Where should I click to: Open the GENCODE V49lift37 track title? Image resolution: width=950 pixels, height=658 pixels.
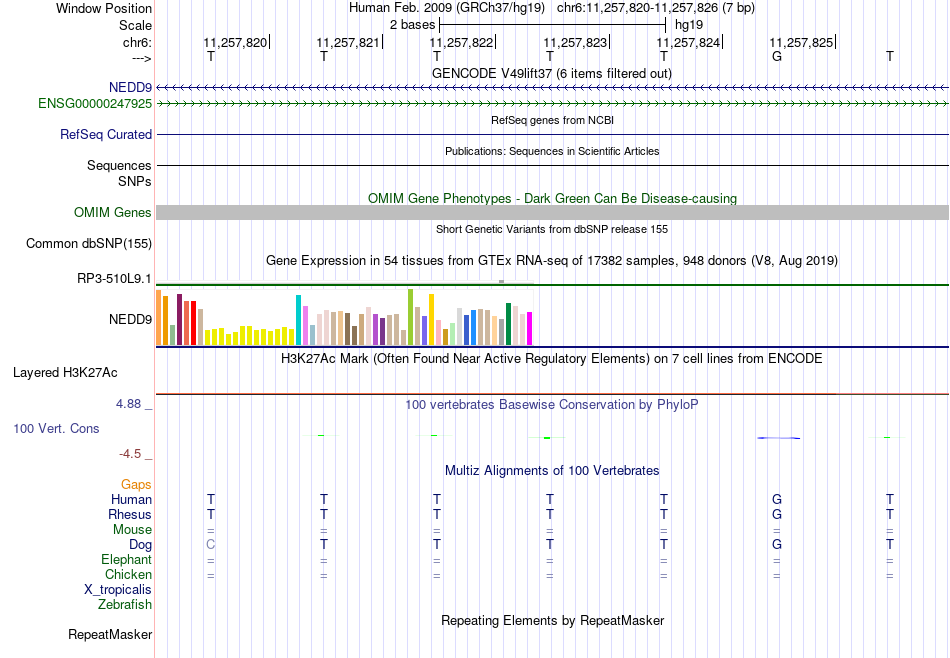coord(552,73)
